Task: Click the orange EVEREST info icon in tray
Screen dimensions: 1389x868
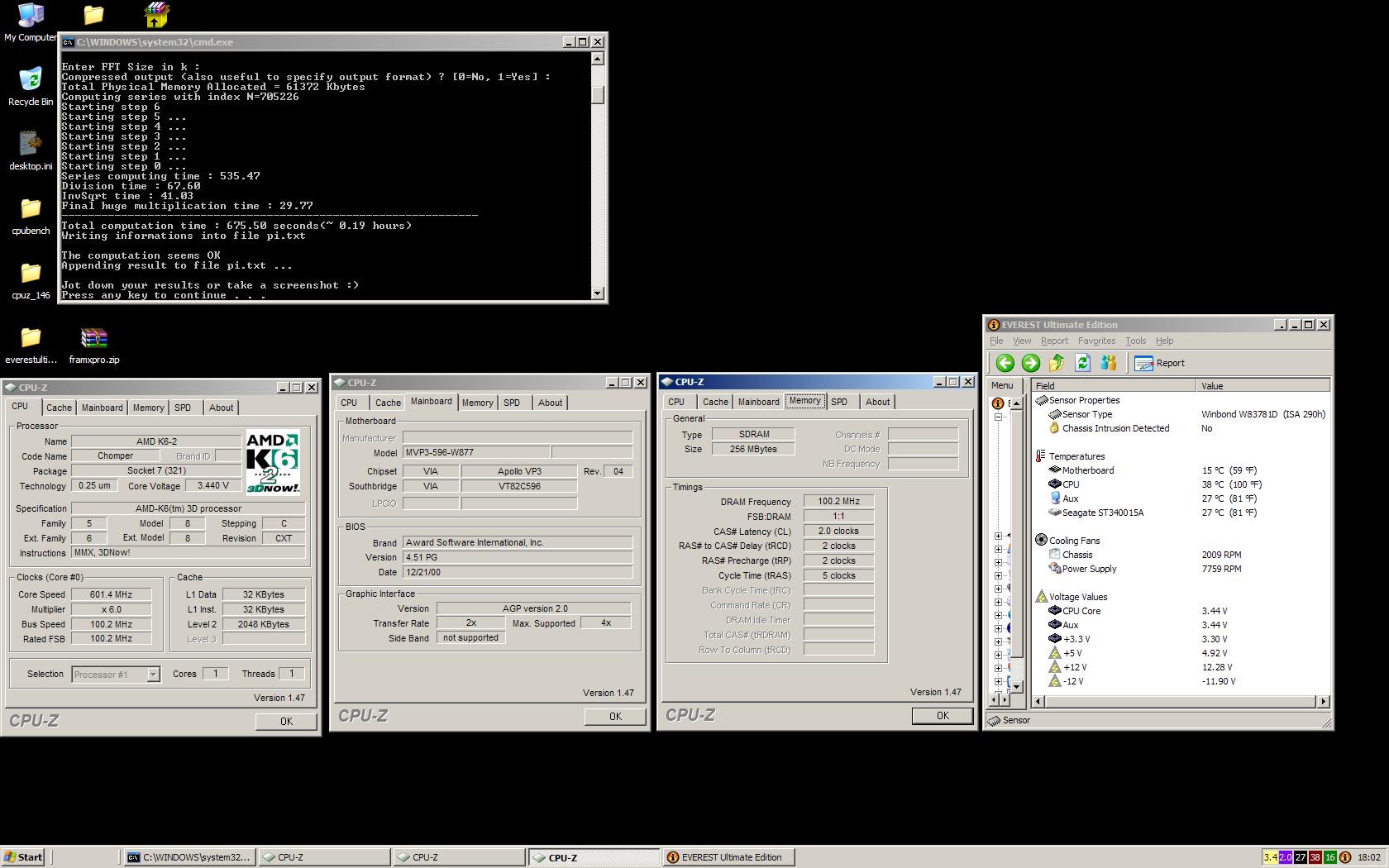Action: (1344, 857)
